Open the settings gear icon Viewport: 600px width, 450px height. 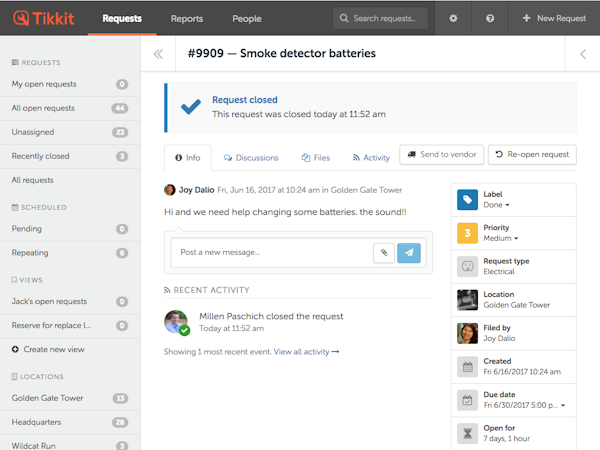pyautogui.click(x=454, y=18)
